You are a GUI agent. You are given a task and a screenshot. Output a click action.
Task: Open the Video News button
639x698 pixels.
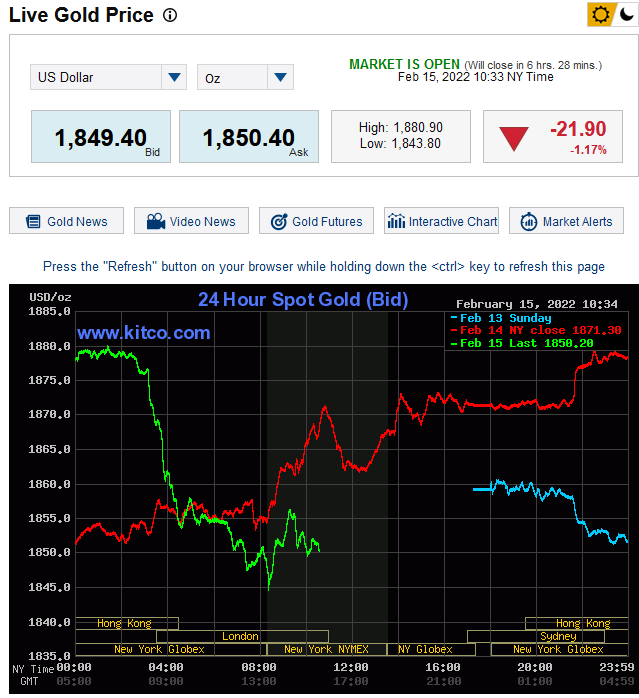click(x=191, y=221)
